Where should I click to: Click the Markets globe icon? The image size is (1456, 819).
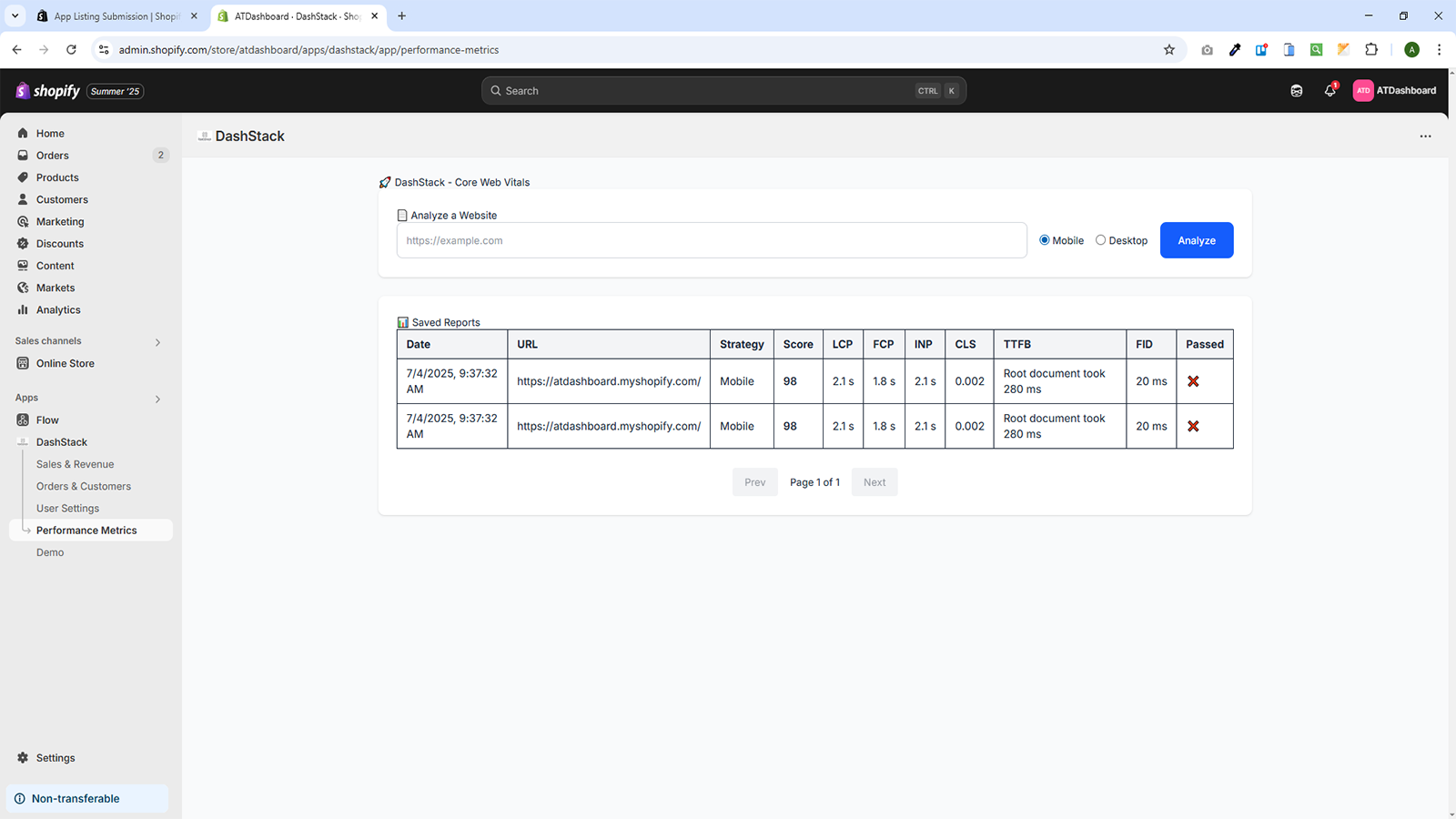23,288
